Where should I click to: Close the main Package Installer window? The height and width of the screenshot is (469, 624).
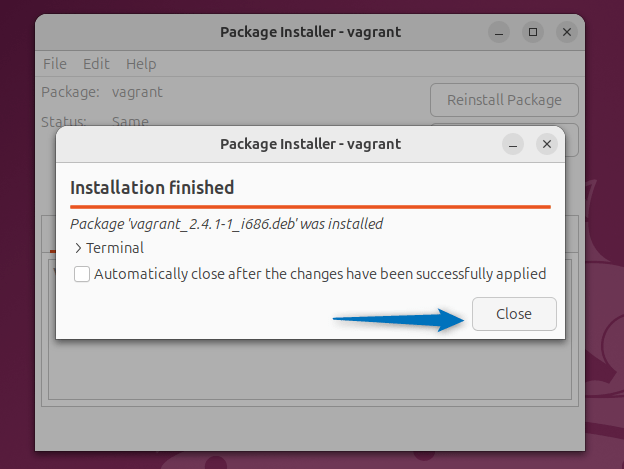click(567, 32)
